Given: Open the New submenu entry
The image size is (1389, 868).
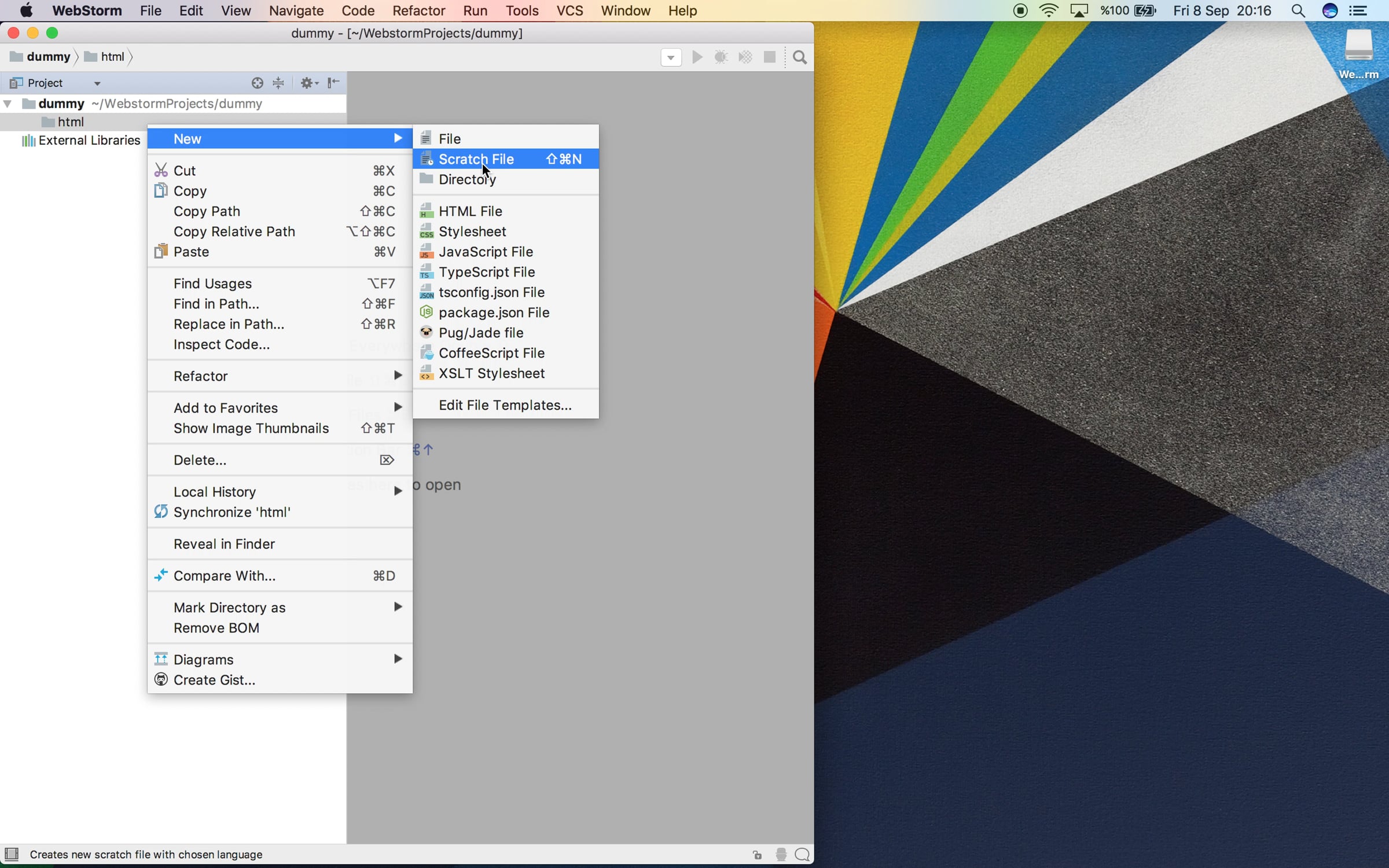Looking at the screenshot, I should pos(280,139).
